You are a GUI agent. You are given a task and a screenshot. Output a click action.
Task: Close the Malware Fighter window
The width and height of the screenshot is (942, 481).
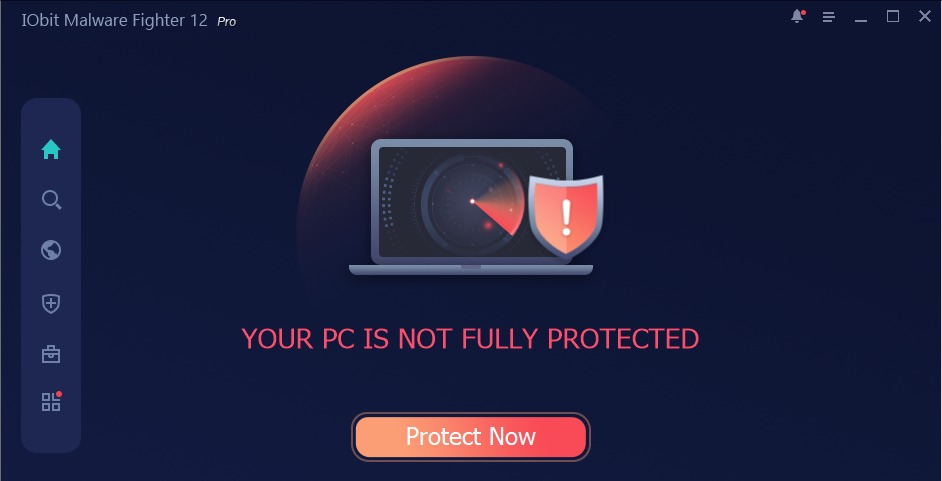click(925, 17)
